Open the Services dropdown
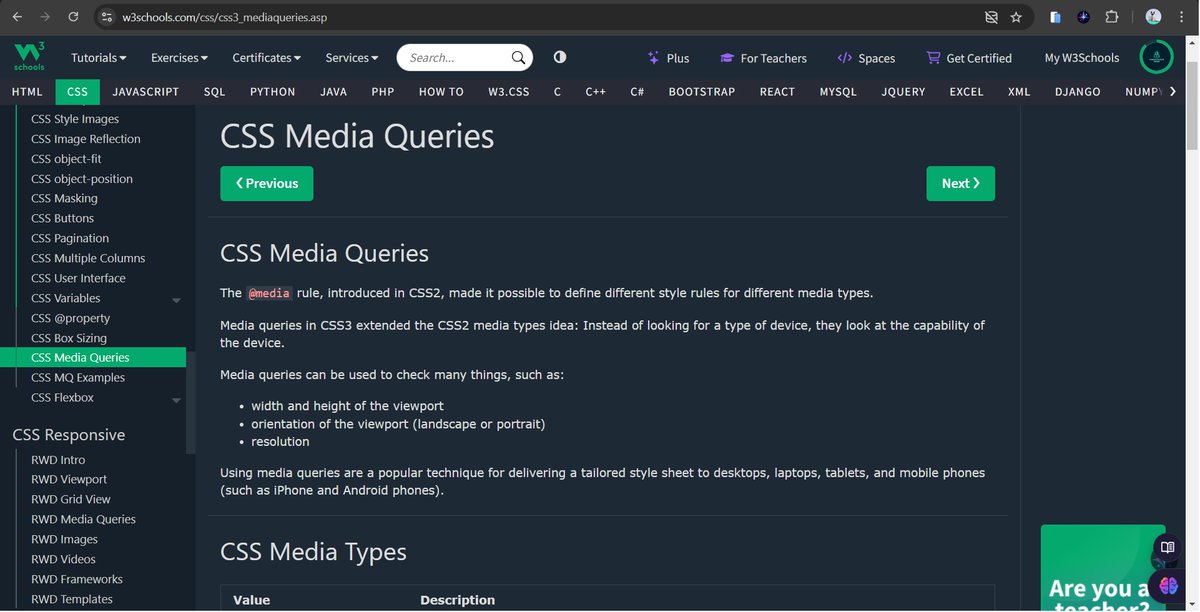This screenshot has width=1200, height=612. [350, 57]
